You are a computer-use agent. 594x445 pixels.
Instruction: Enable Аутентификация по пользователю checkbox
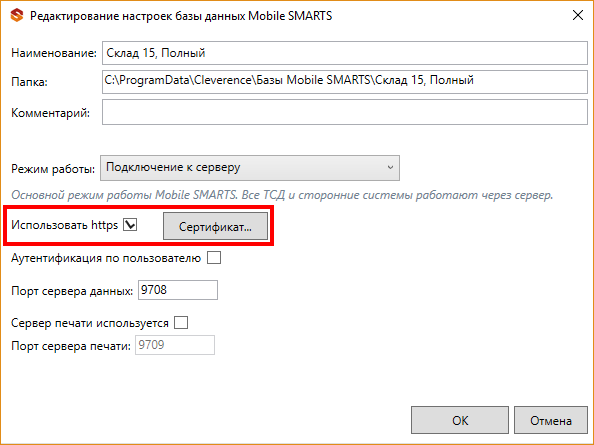click(214, 258)
